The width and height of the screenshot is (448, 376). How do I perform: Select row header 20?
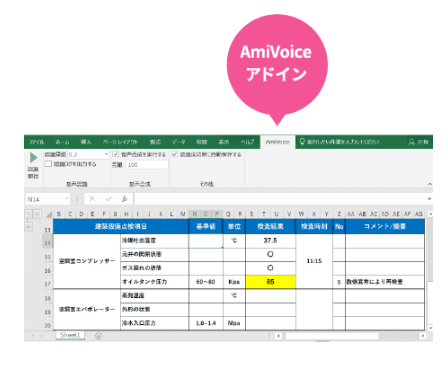point(48,325)
